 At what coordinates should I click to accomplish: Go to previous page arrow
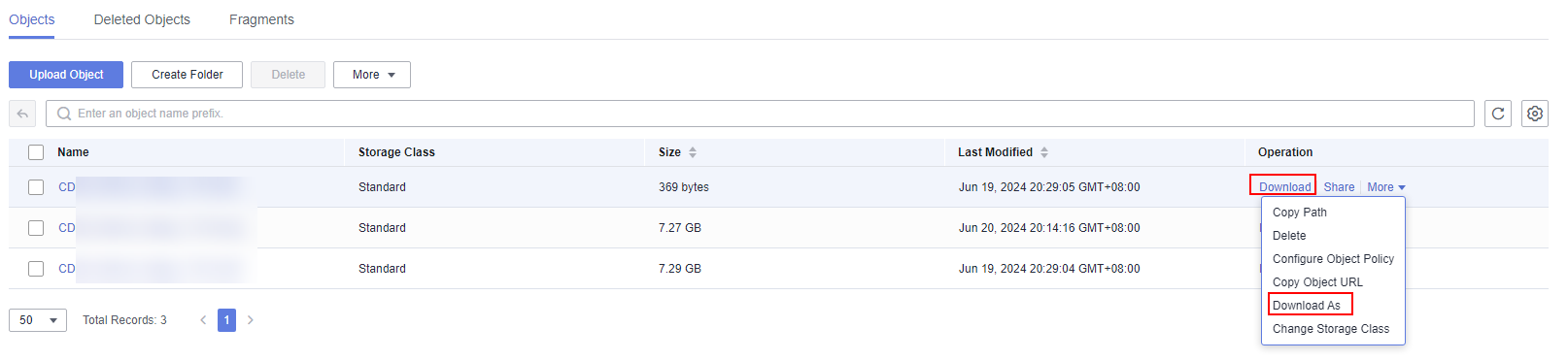(x=203, y=320)
